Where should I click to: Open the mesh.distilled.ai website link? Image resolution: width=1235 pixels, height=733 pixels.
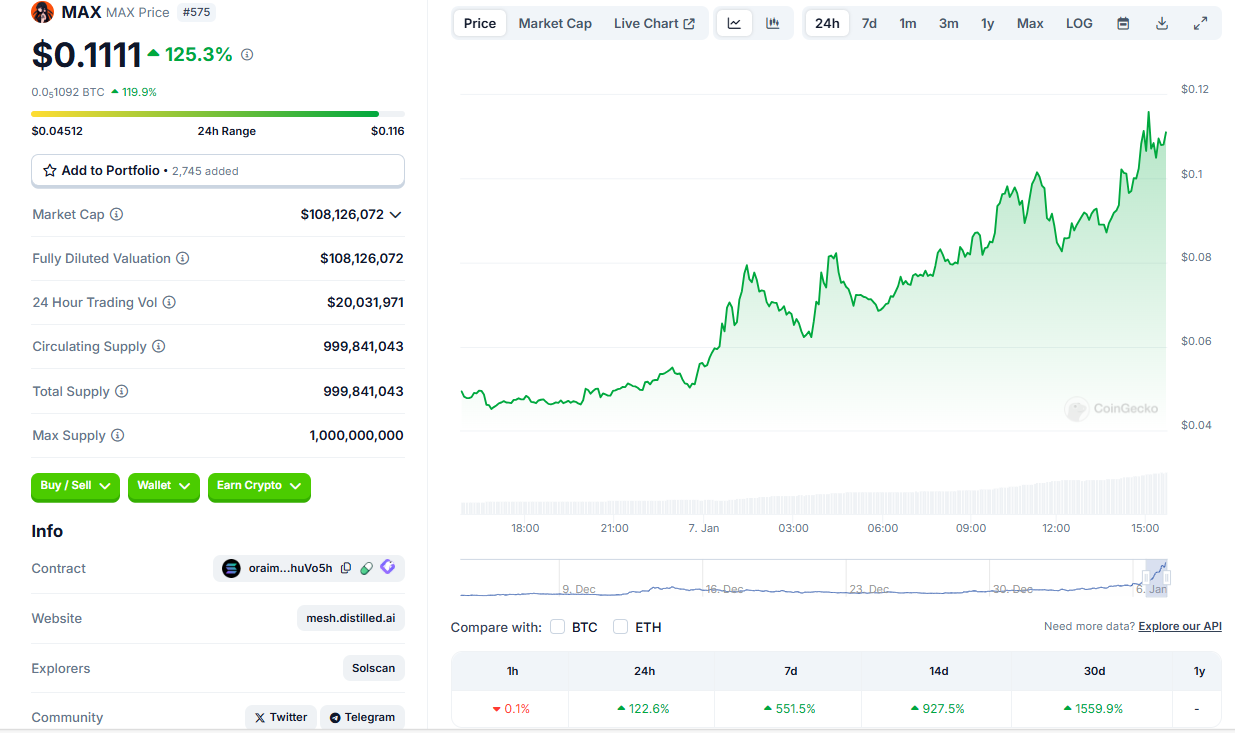pos(350,618)
